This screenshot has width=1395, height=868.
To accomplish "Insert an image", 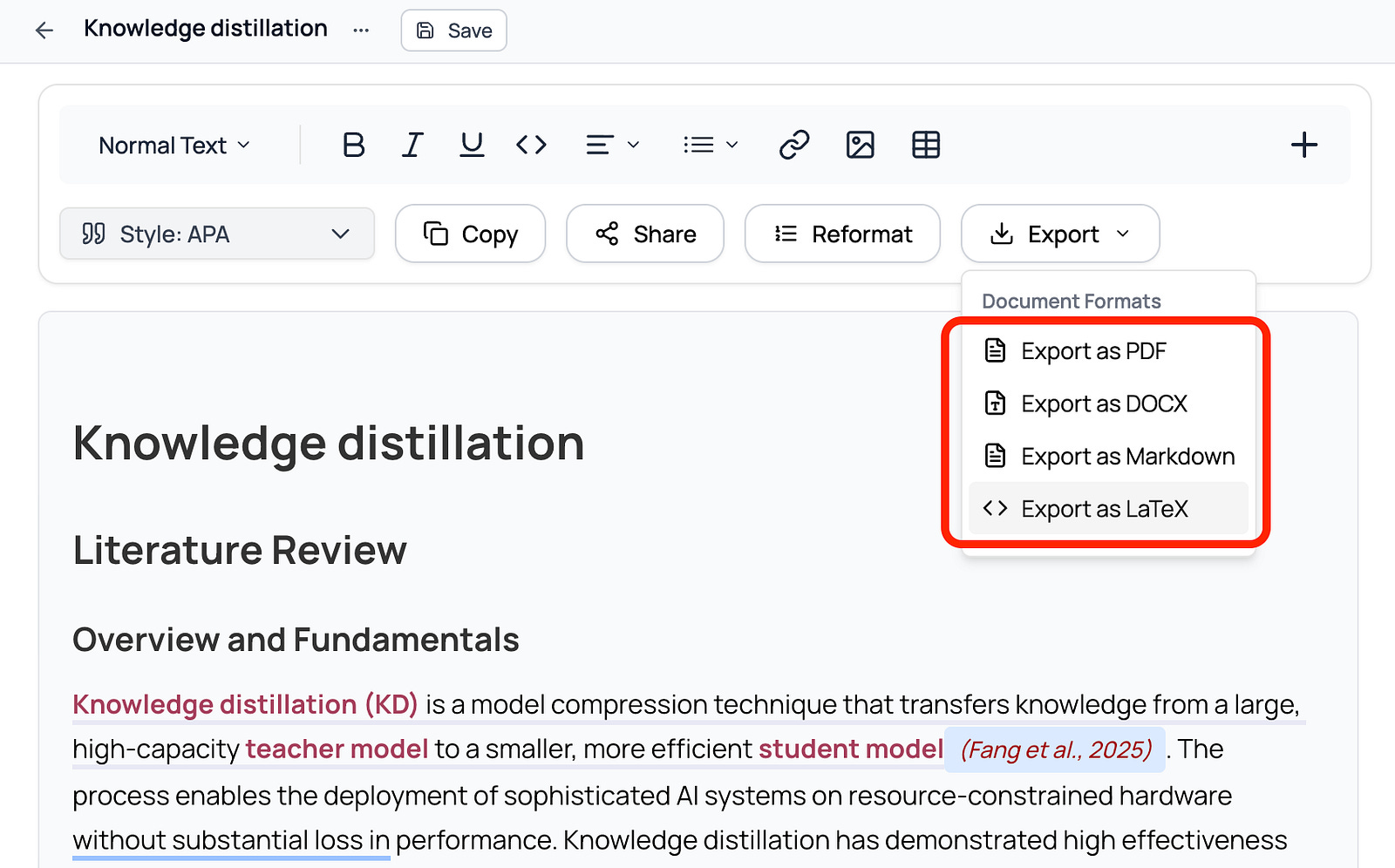I will 860,145.
